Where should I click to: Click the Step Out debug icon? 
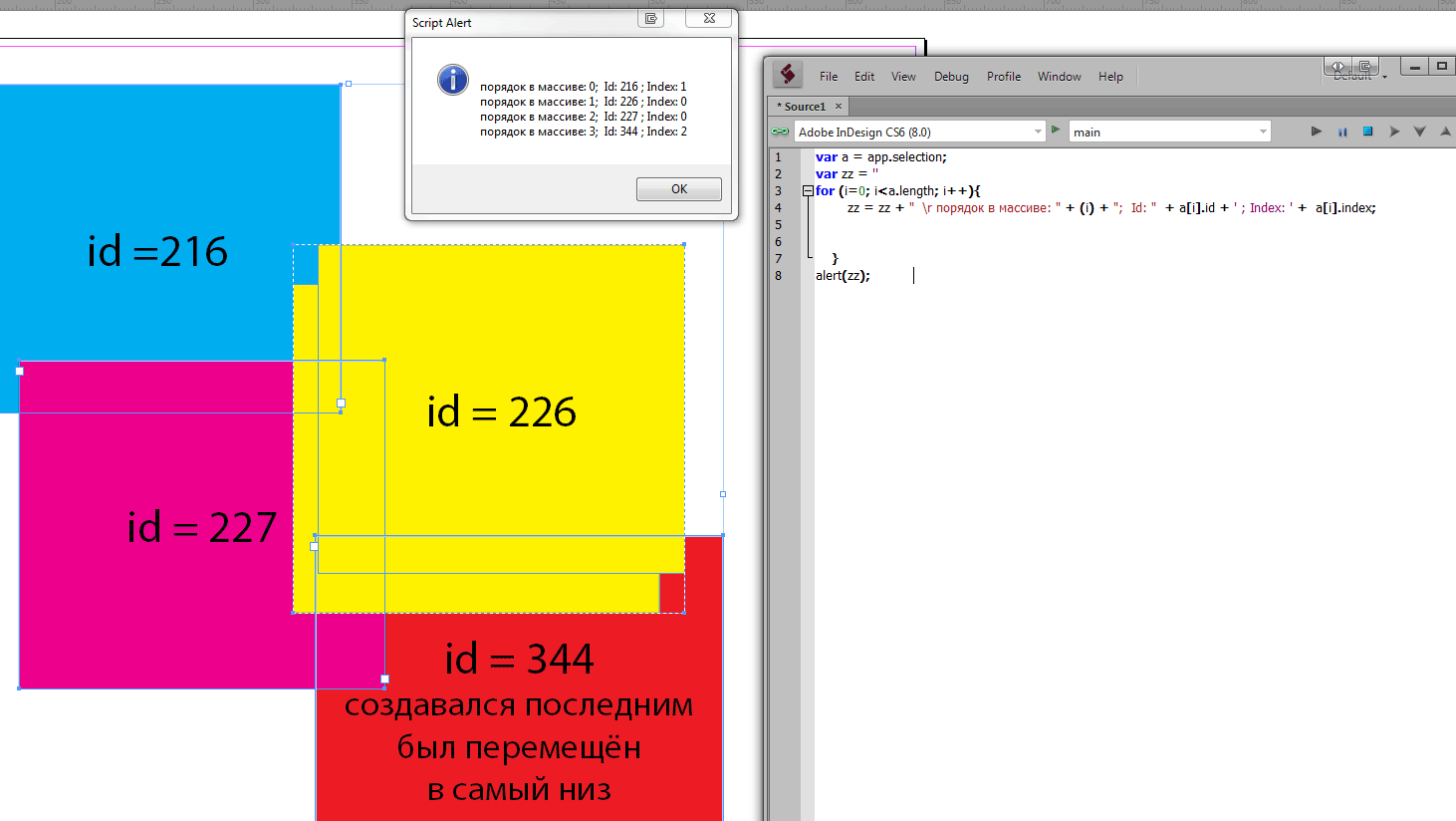(1445, 132)
